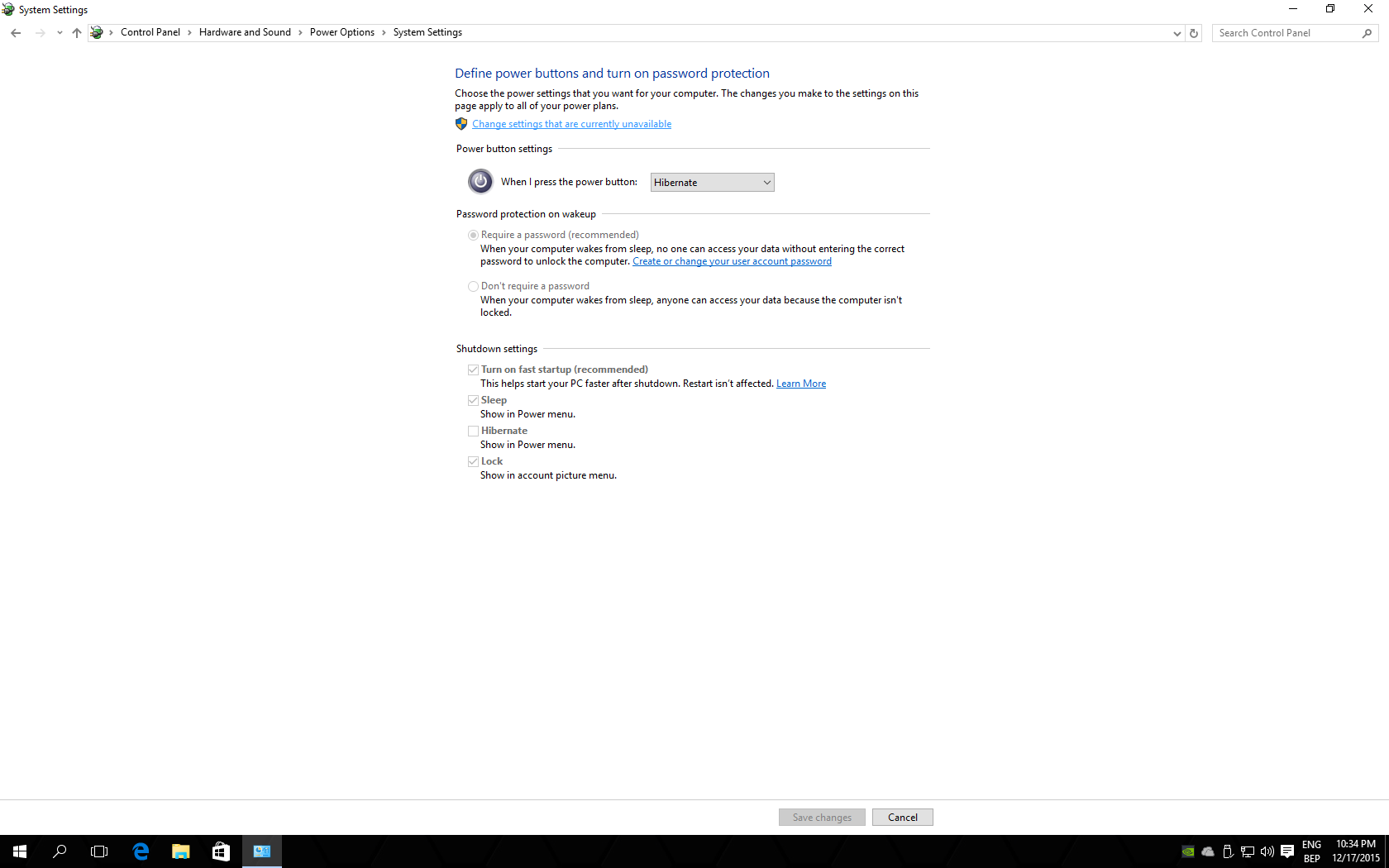Click 'Change settings that are currently unavailable' link
Viewport: 1389px width, 868px height.
[x=571, y=124]
